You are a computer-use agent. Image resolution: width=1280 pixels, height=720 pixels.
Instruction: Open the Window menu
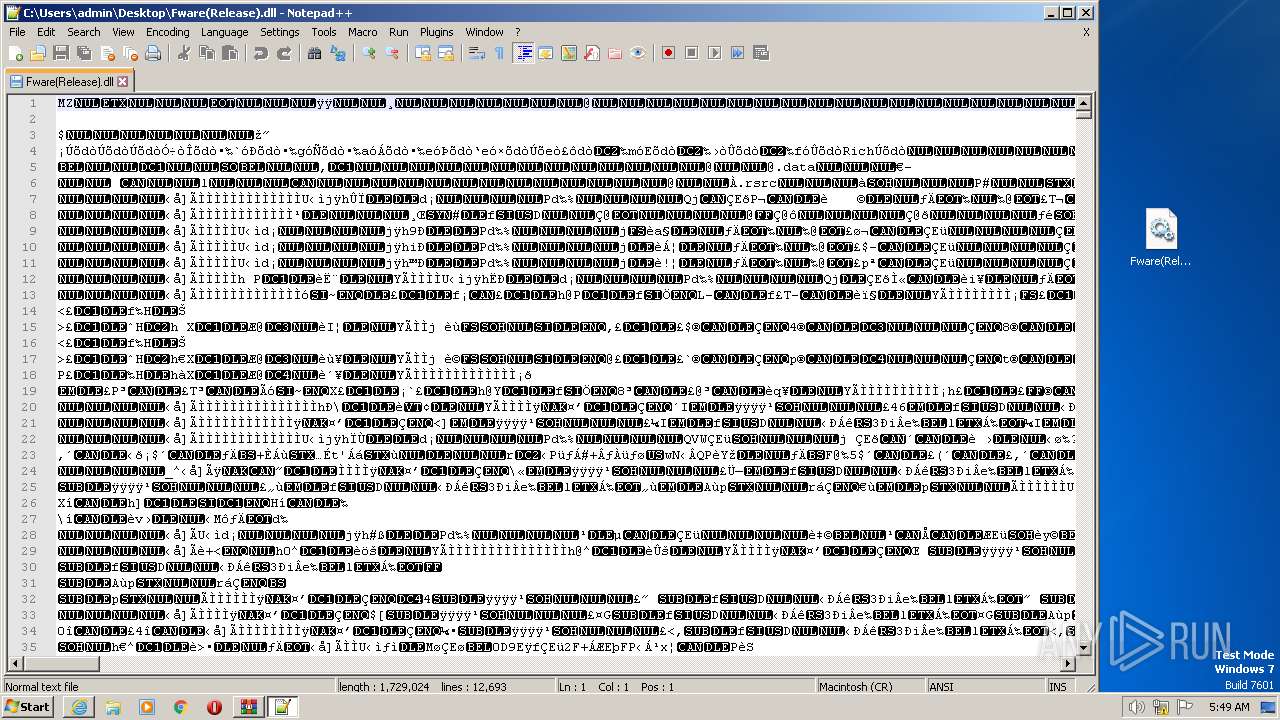[x=484, y=32]
